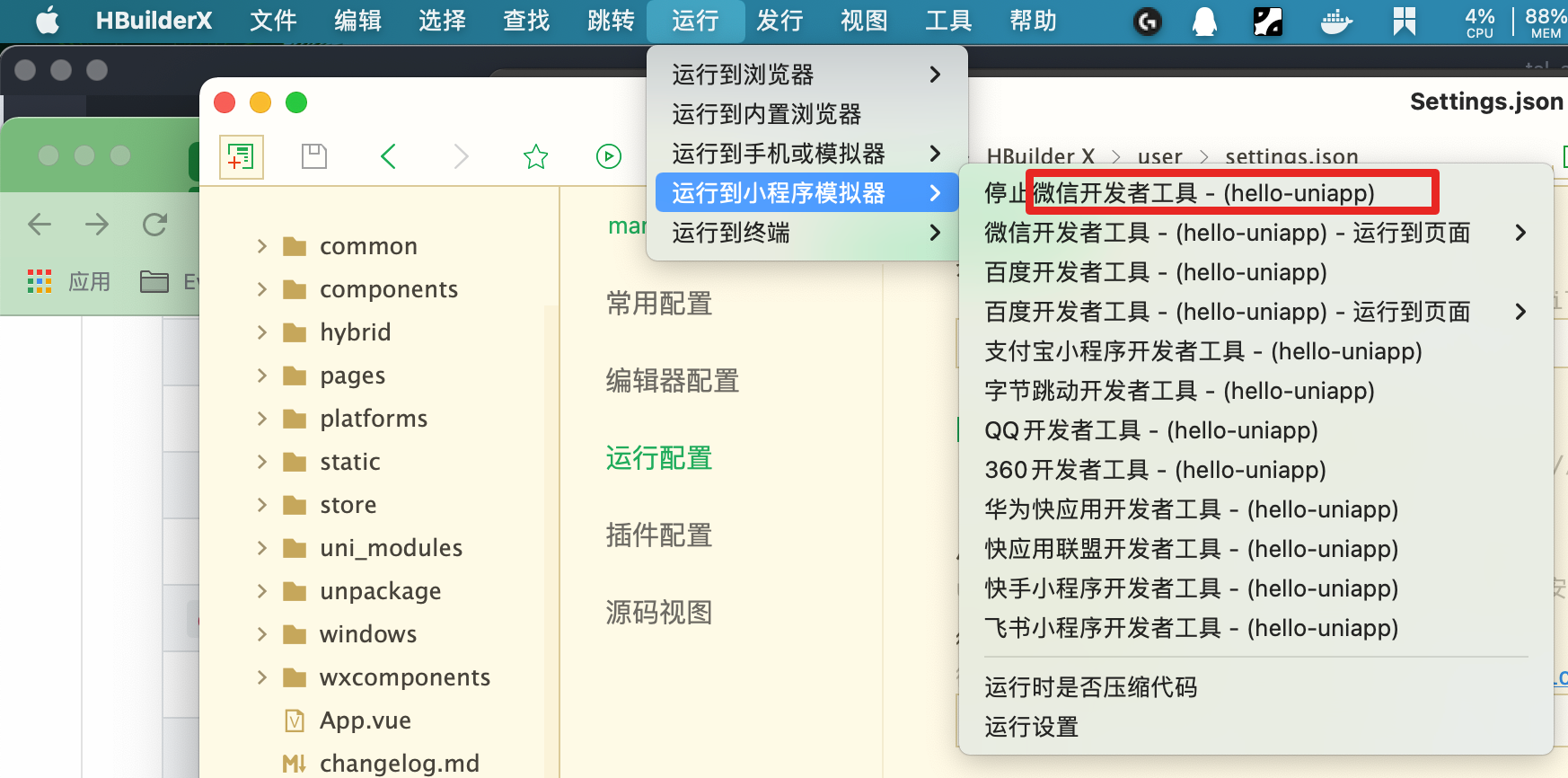Toggle 运行时是否压缩代码 option
Viewport: 1568px width, 778px height.
click(x=1255, y=687)
